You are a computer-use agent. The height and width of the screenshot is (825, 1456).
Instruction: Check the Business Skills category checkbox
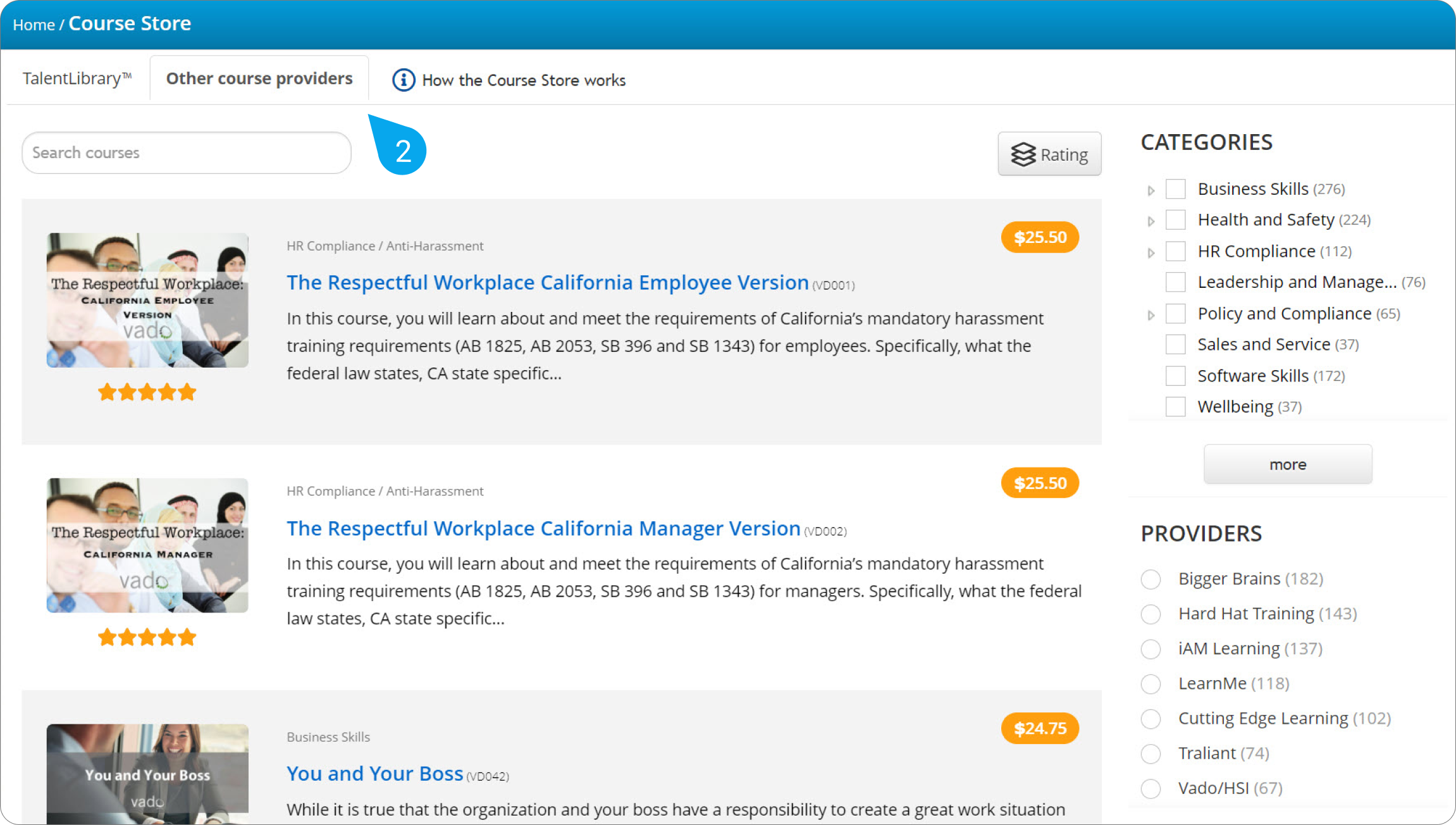pos(1175,189)
